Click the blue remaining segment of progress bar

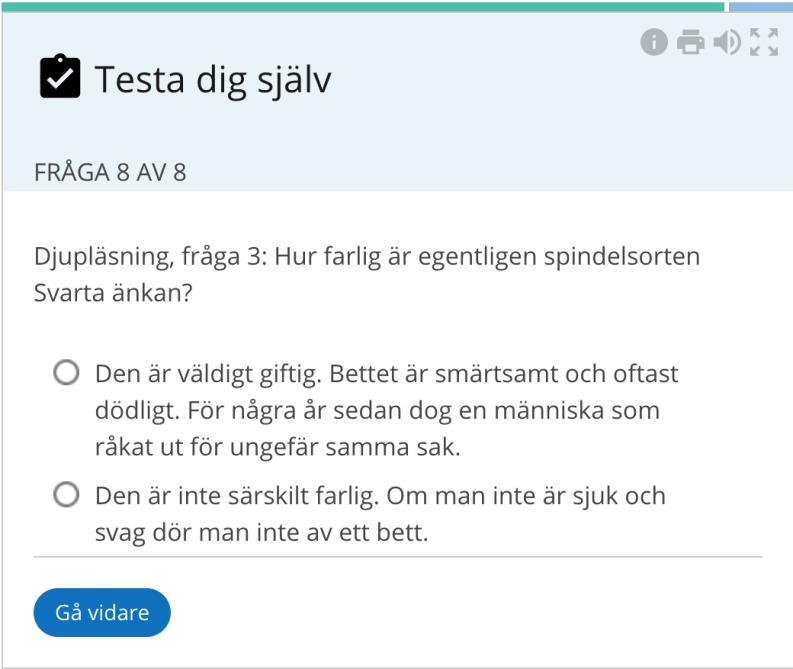(x=761, y=7)
